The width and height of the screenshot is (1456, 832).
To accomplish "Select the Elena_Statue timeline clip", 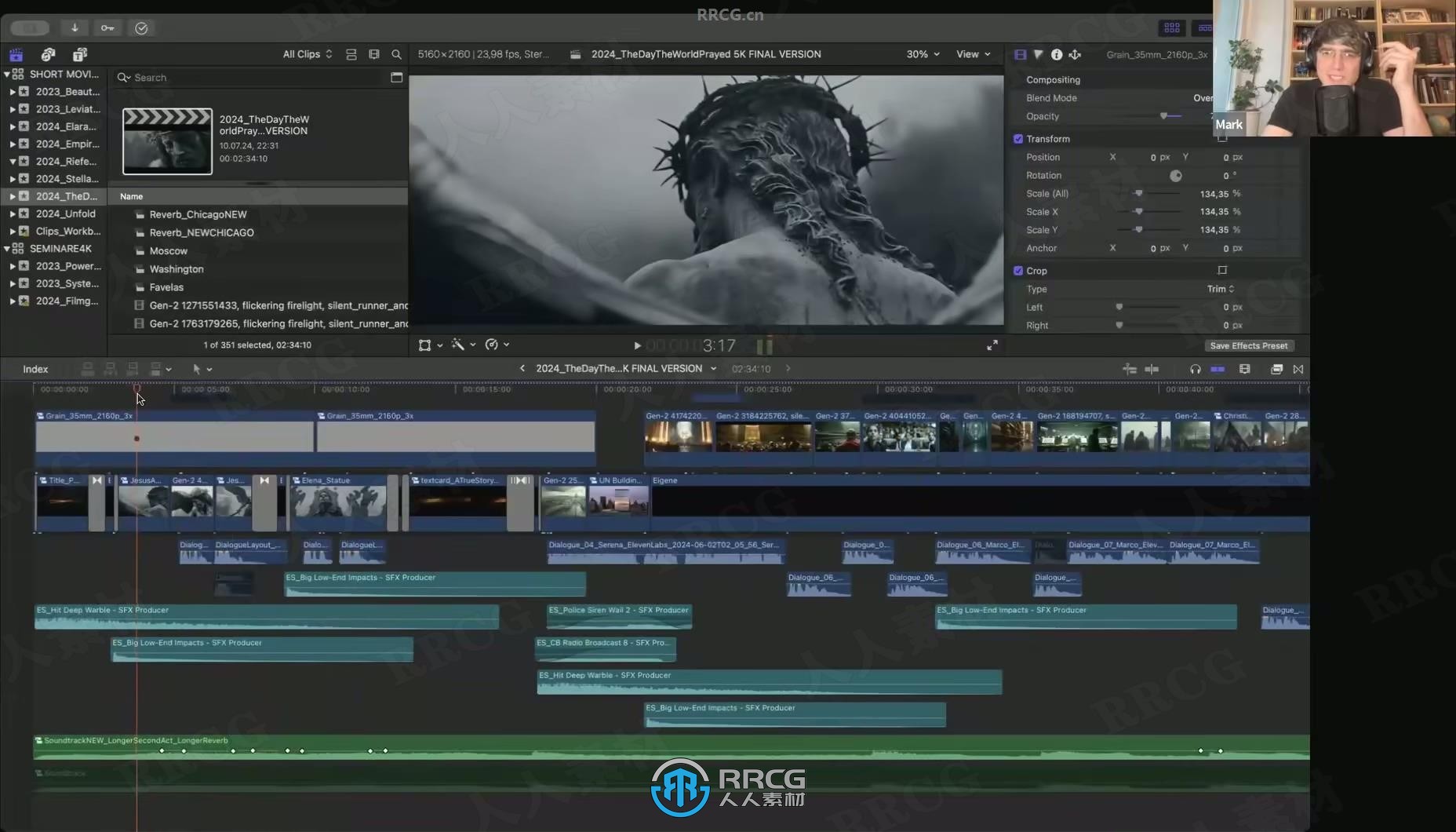I will [x=338, y=502].
